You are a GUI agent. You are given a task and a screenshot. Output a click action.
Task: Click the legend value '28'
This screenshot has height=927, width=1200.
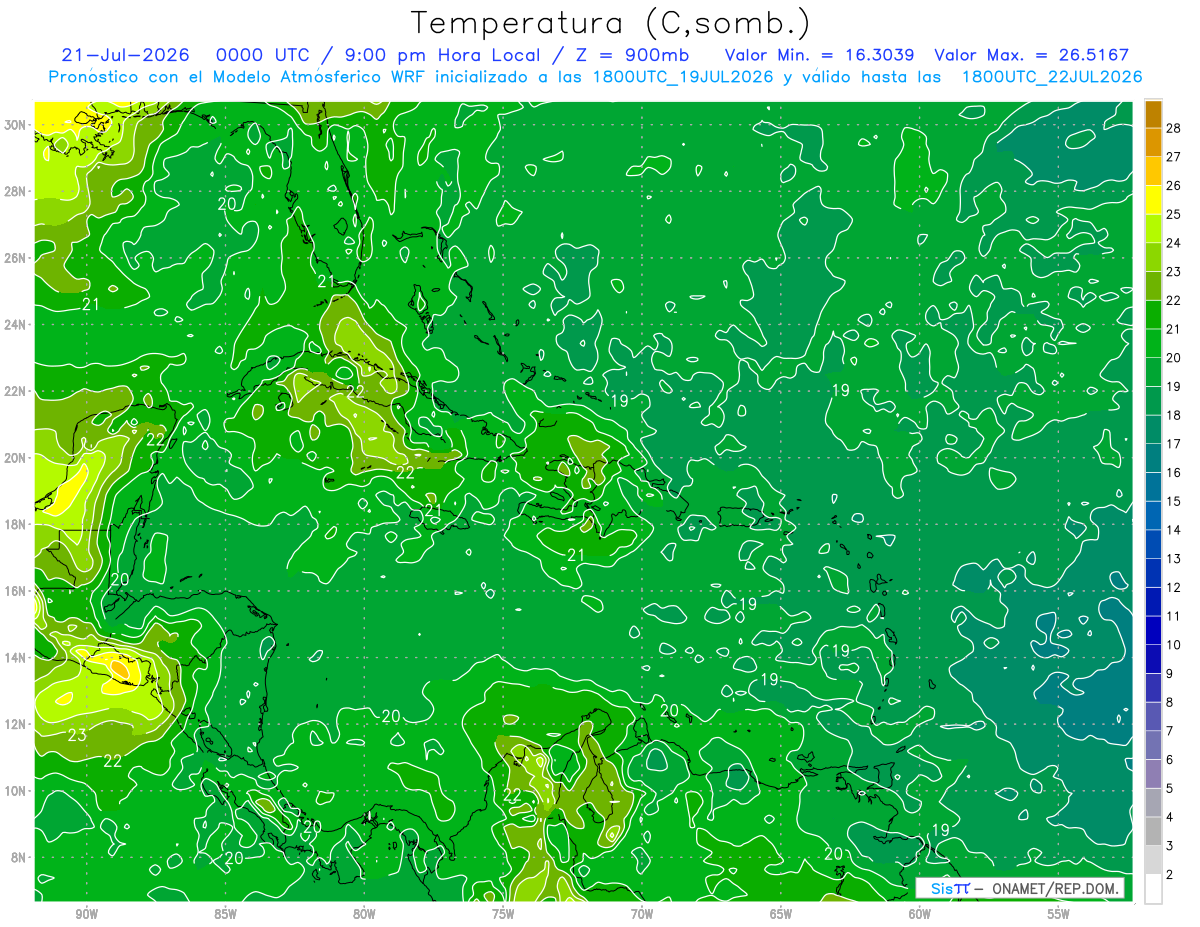point(1173,128)
